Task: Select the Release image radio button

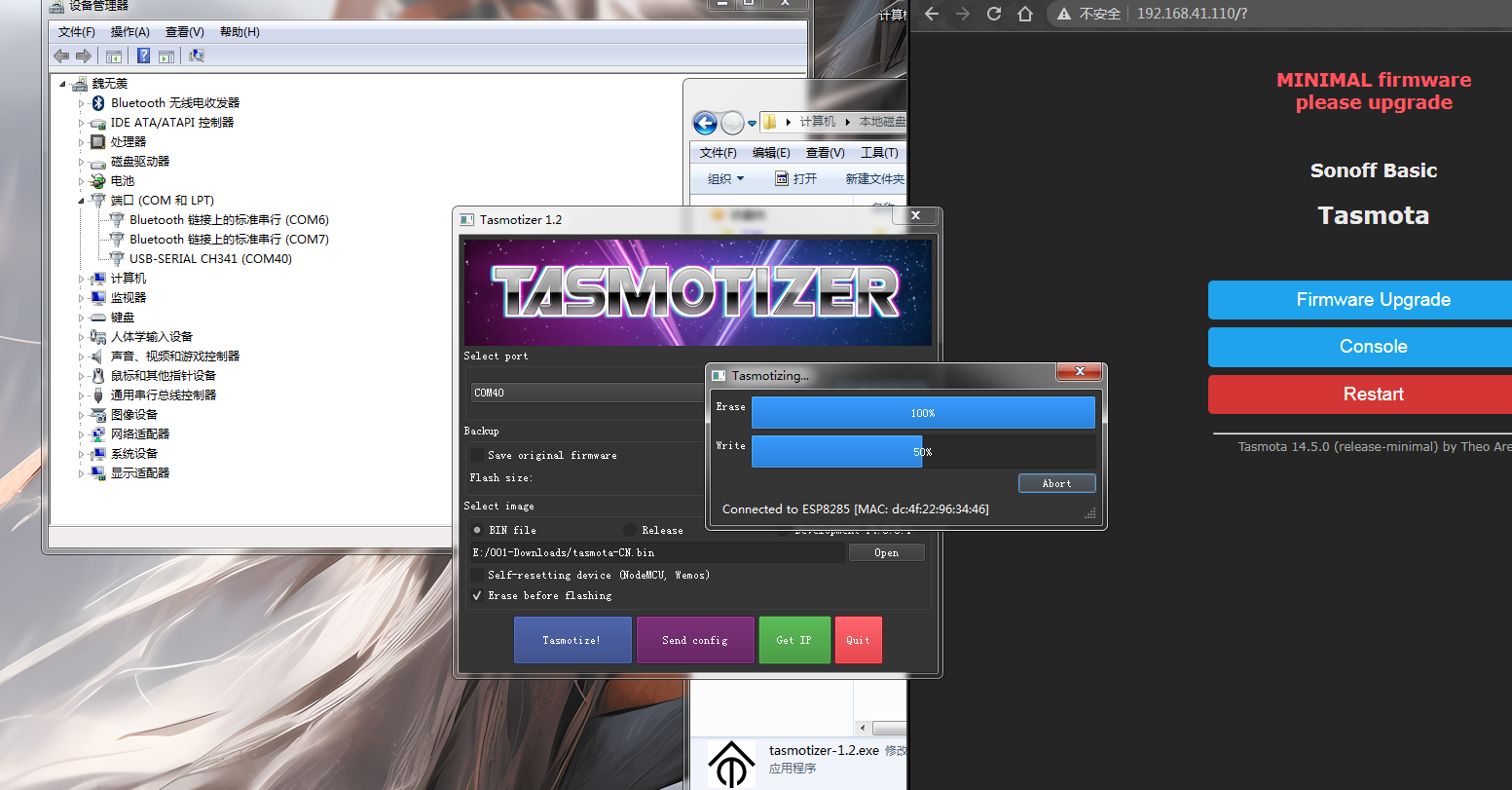Action: click(630, 530)
